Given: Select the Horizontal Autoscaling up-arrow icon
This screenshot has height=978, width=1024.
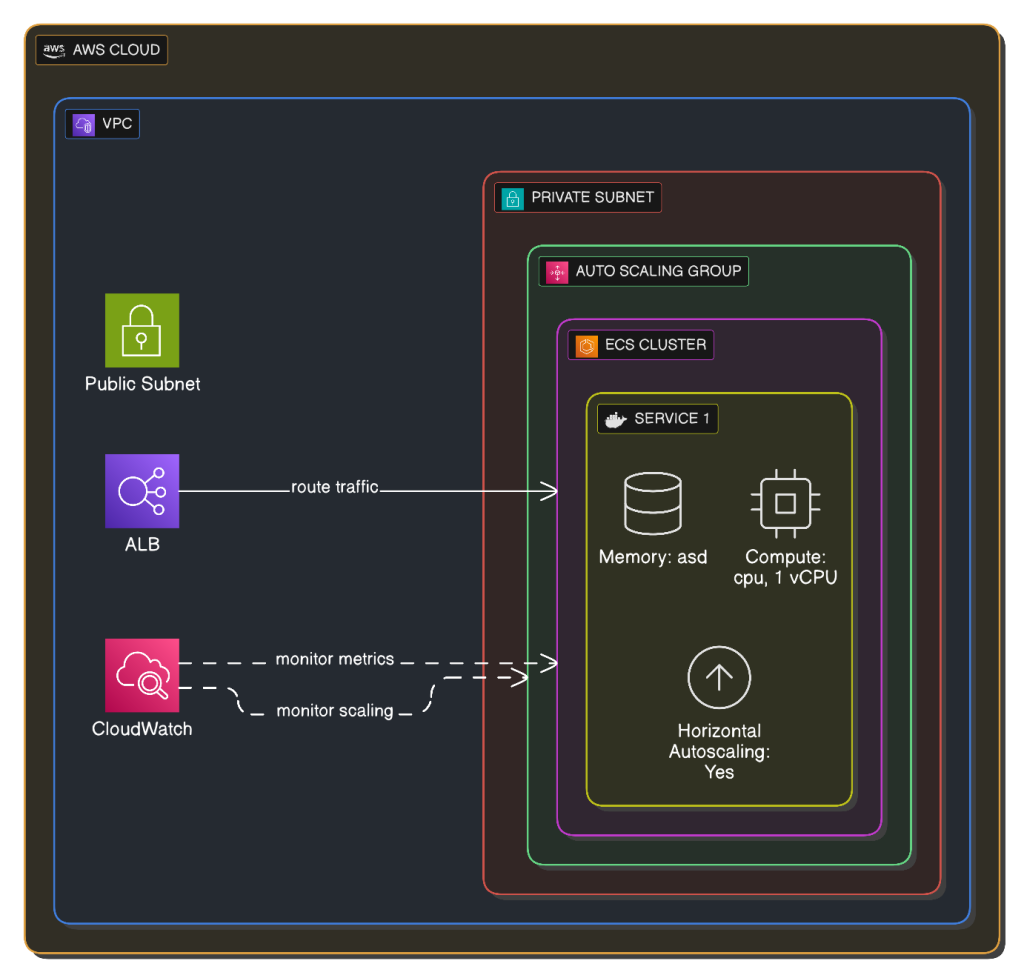Looking at the screenshot, I should [x=719, y=677].
